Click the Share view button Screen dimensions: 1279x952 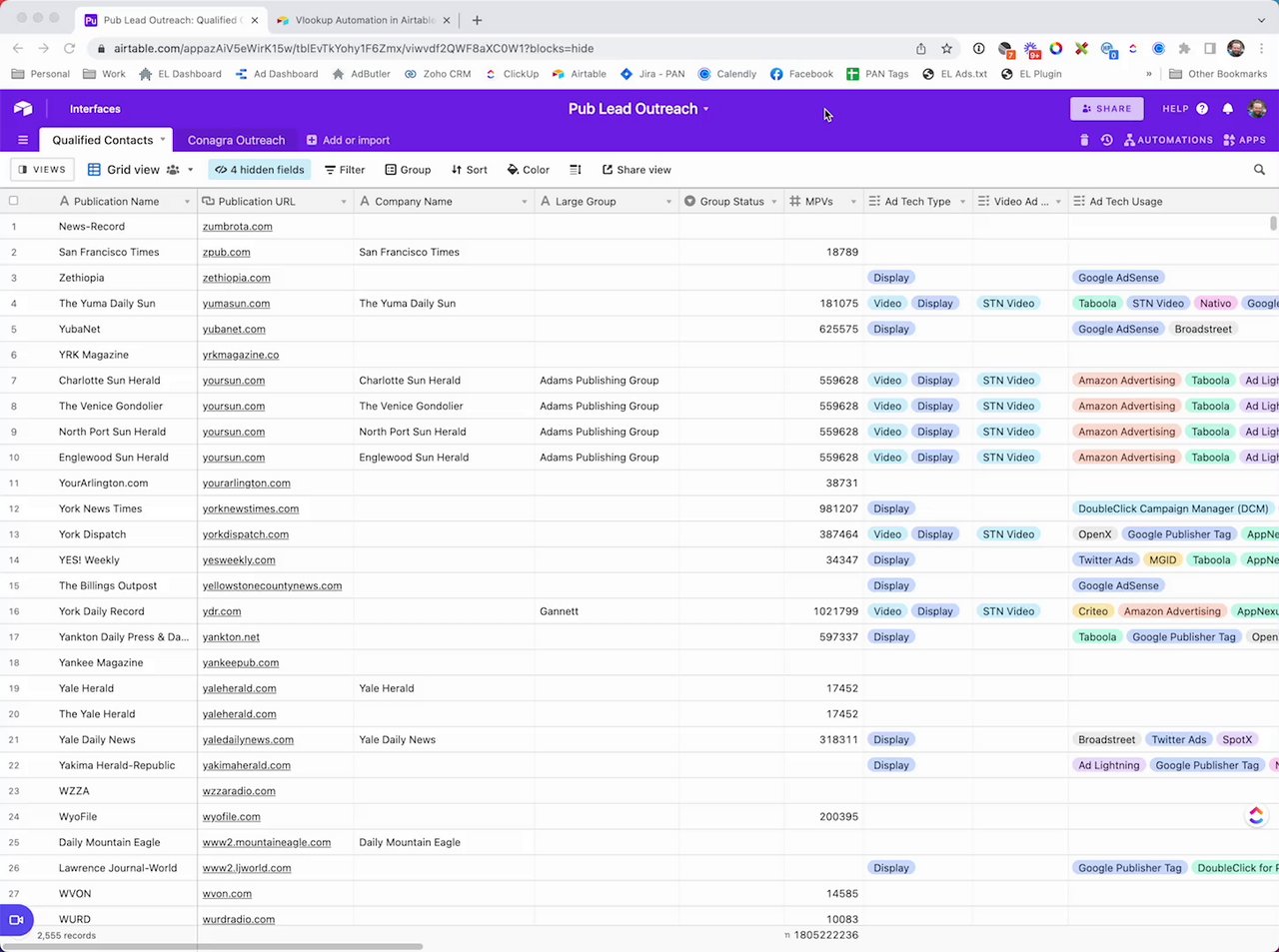pos(637,170)
